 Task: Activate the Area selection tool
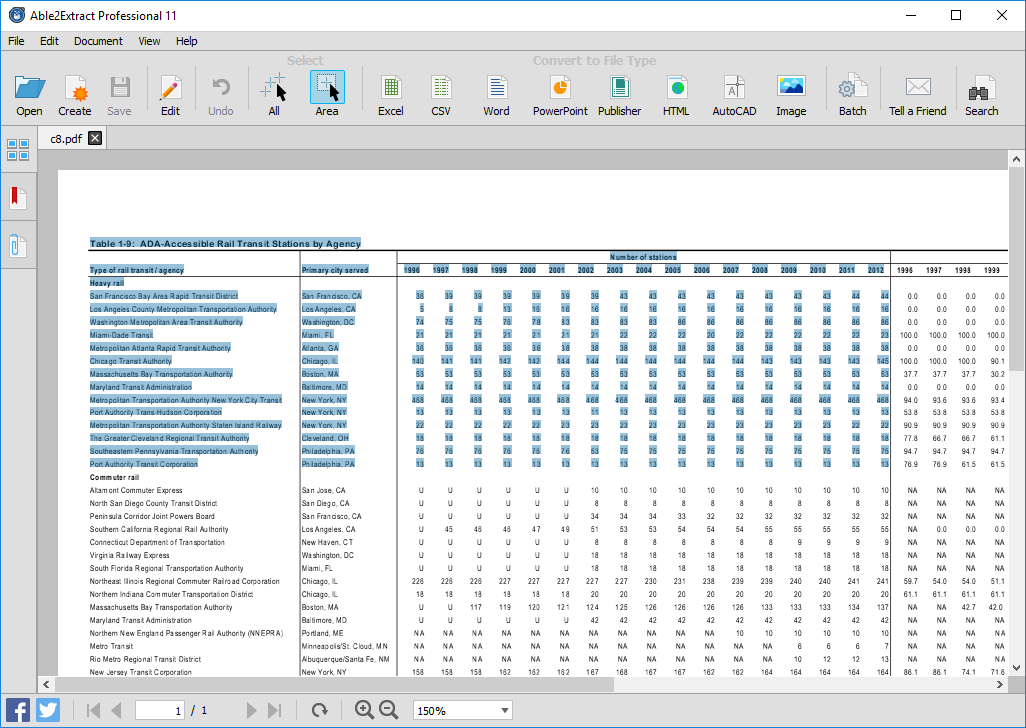point(327,95)
